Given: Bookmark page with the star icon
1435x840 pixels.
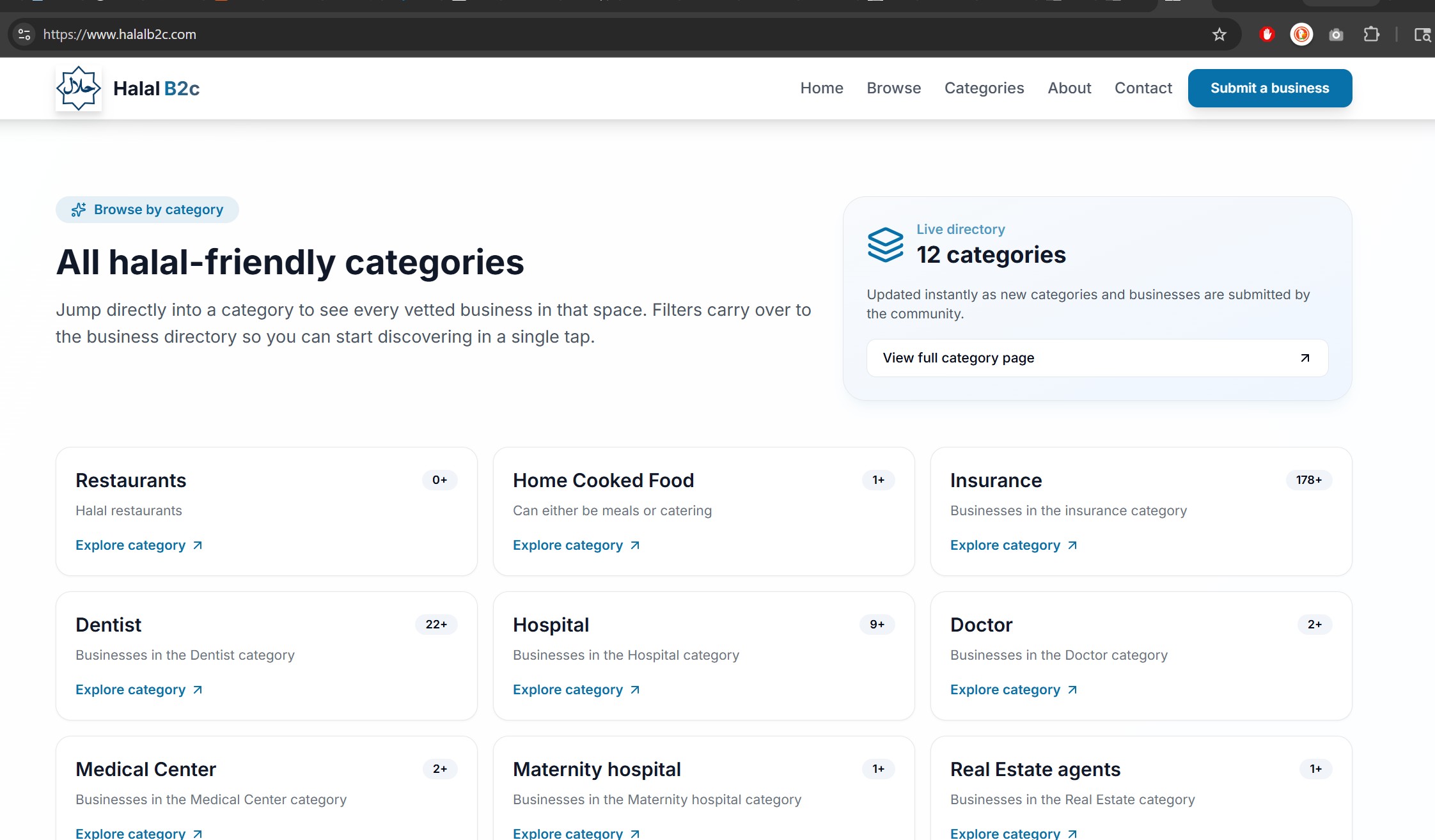Looking at the screenshot, I should (1219, 35).
